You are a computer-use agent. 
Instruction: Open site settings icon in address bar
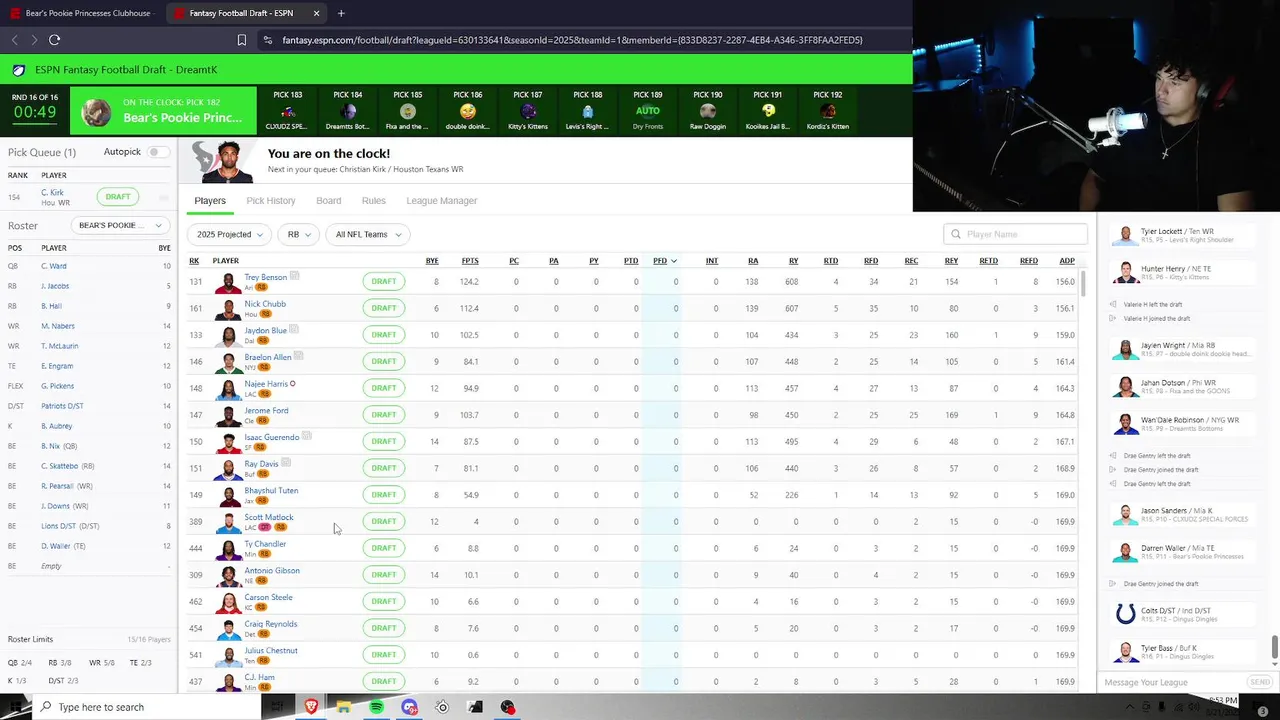coord(267,40)
